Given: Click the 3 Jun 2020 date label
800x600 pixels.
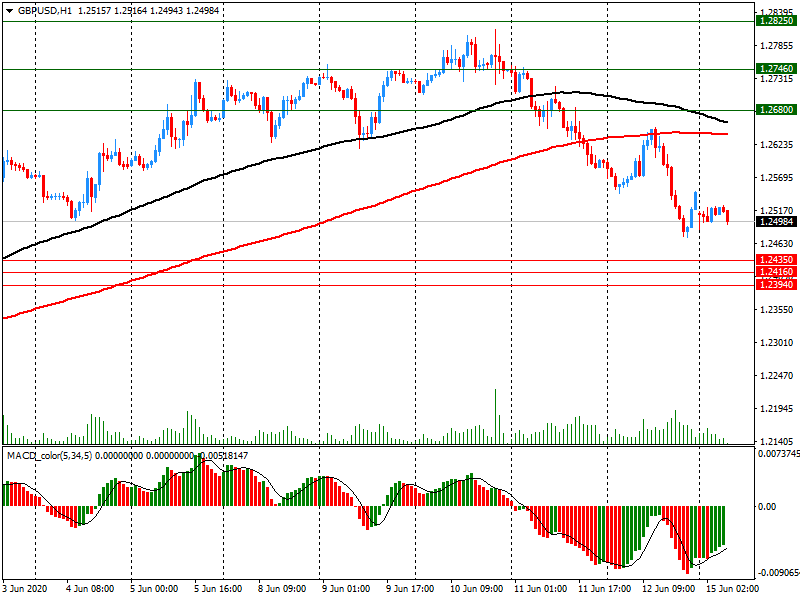Looking at the screenshot, I should (x=26, y=589).
